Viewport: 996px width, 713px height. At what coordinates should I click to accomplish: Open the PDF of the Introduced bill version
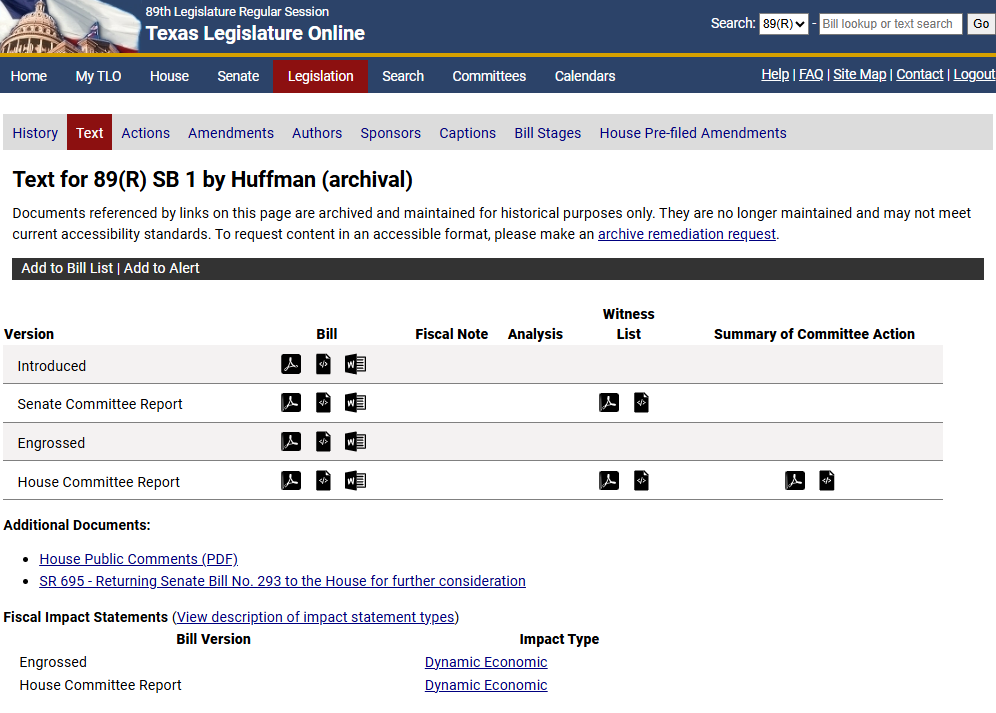point(291,364)
